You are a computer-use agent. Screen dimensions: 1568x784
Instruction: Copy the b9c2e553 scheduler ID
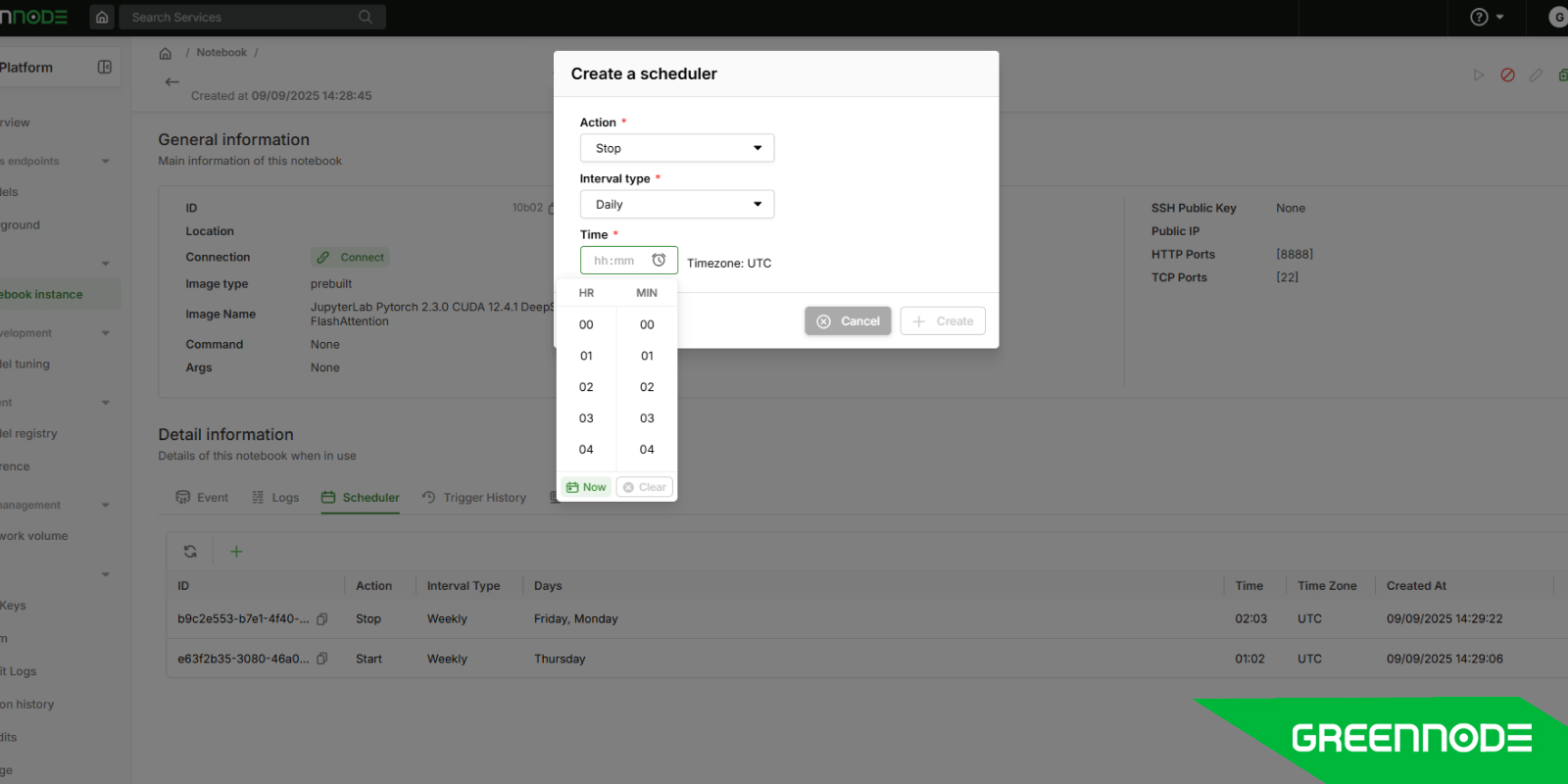[x=322, y=619]
